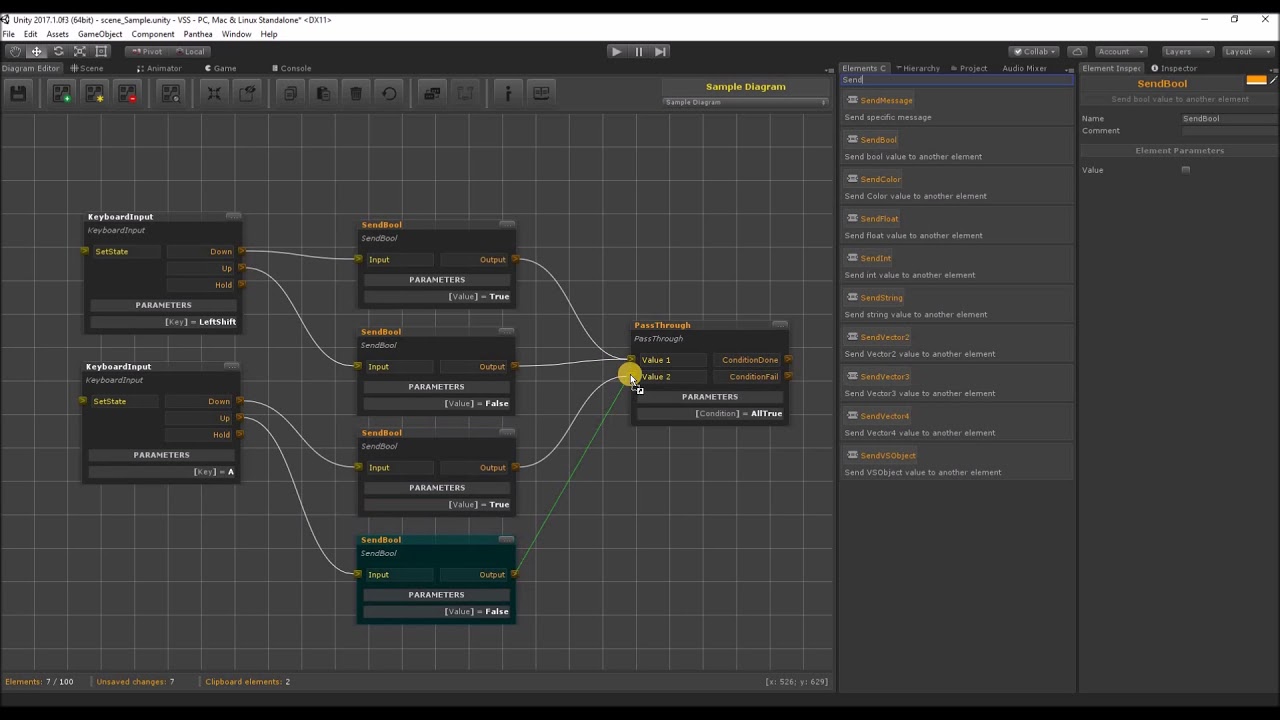
Task: Toggle Local handle rotation mode
Action: point(189,51)
